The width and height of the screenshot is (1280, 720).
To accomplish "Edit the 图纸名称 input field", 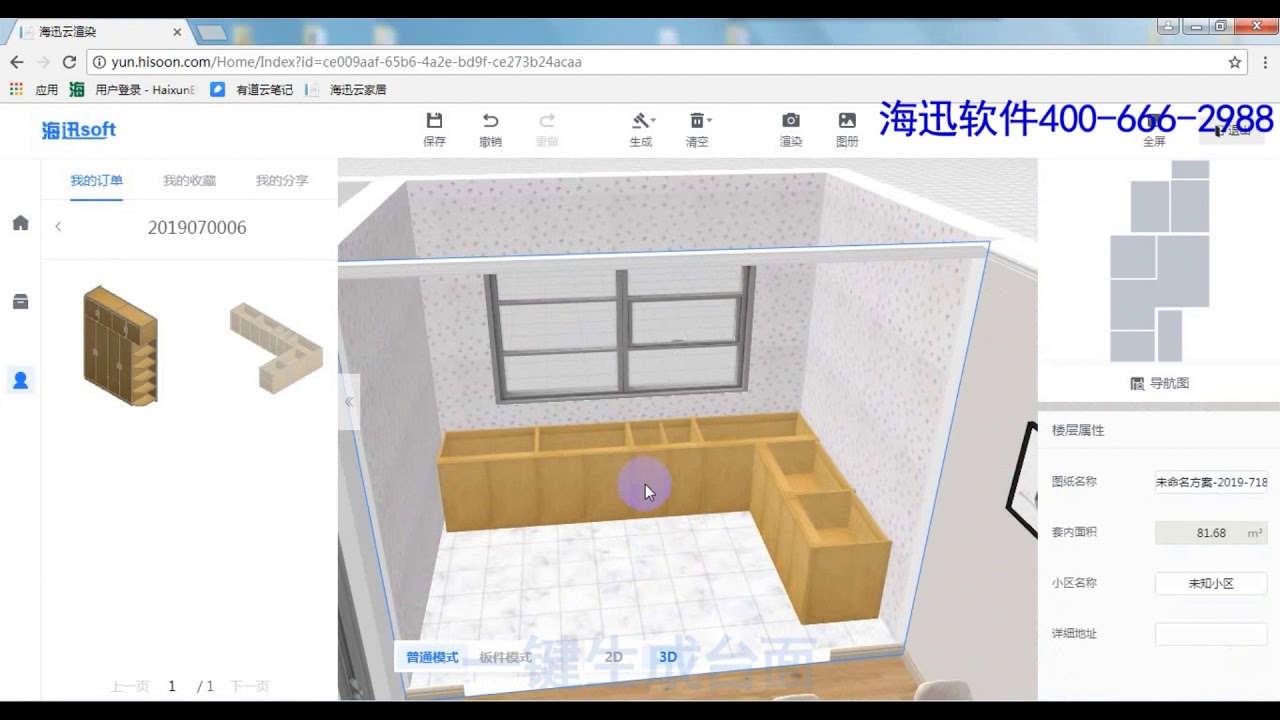I will click(1211, 481).
